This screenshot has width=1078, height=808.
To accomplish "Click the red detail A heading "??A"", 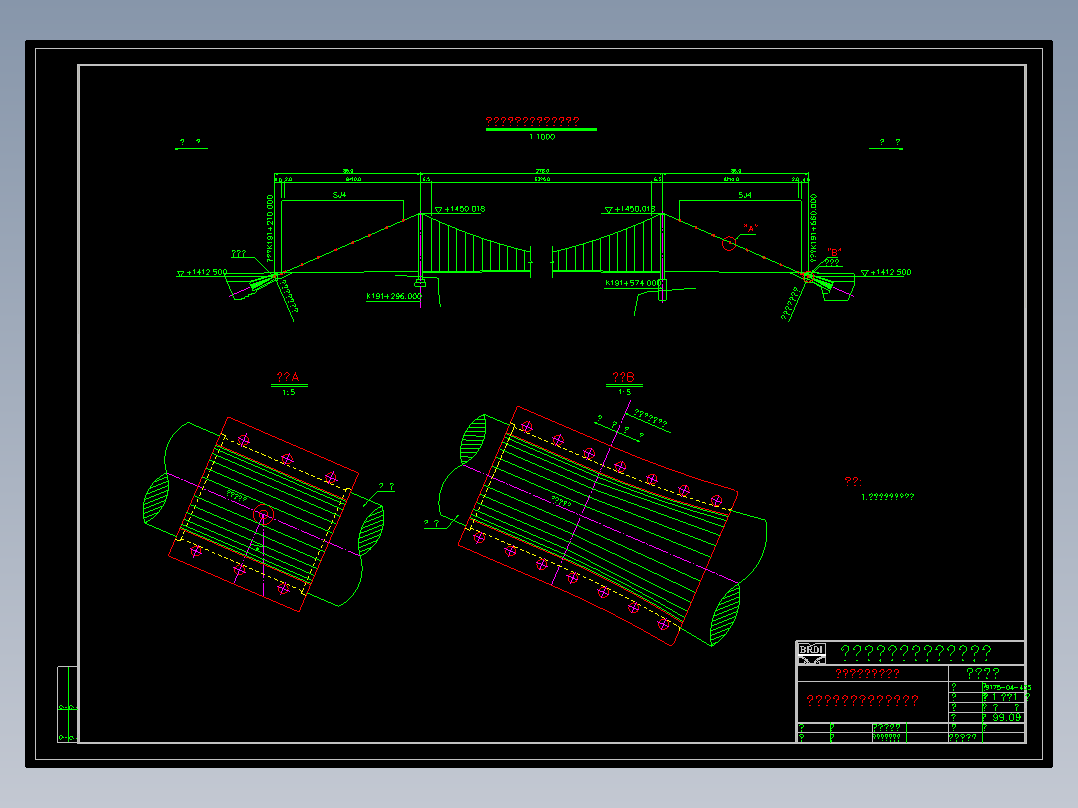I will 288,377.
